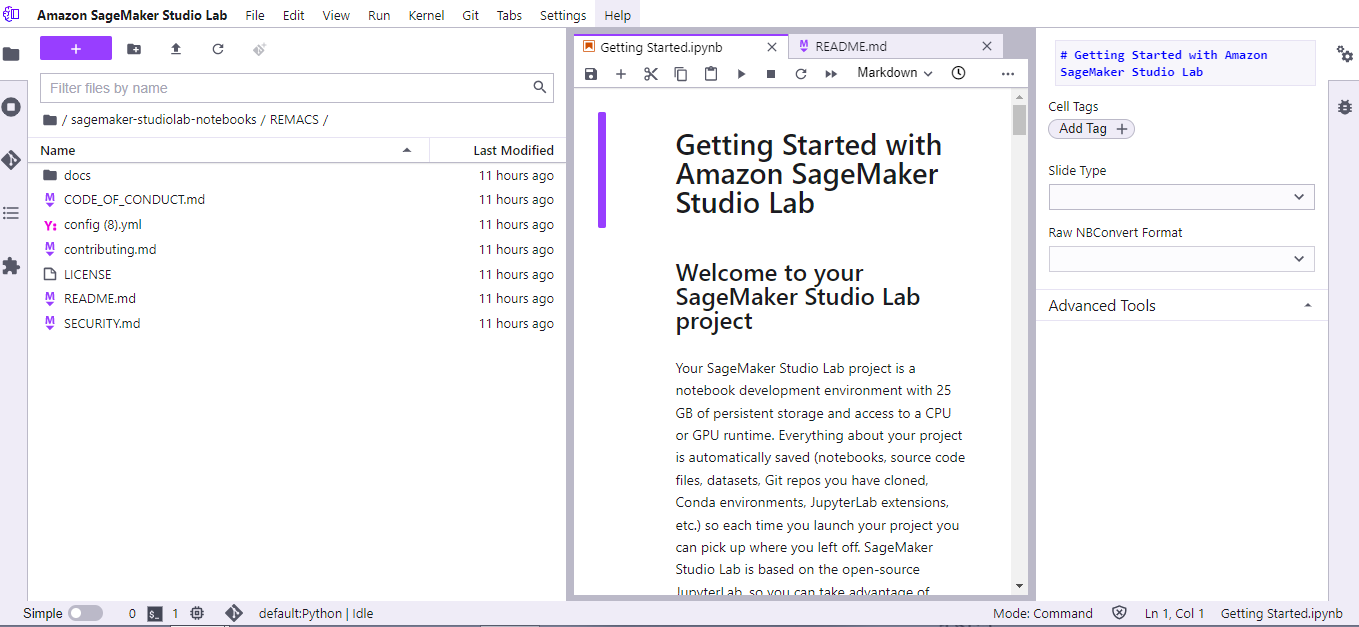Open the cell type Markdown dropdown

tap(895, 73)
